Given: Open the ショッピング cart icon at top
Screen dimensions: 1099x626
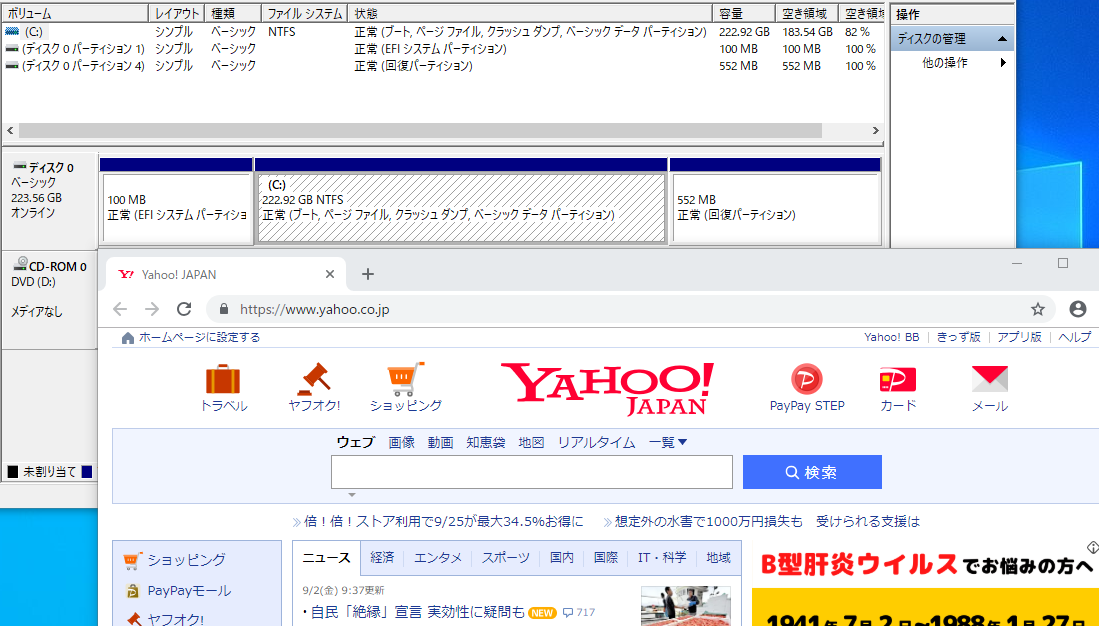Looking at the screenshot, I should (406, 379).
